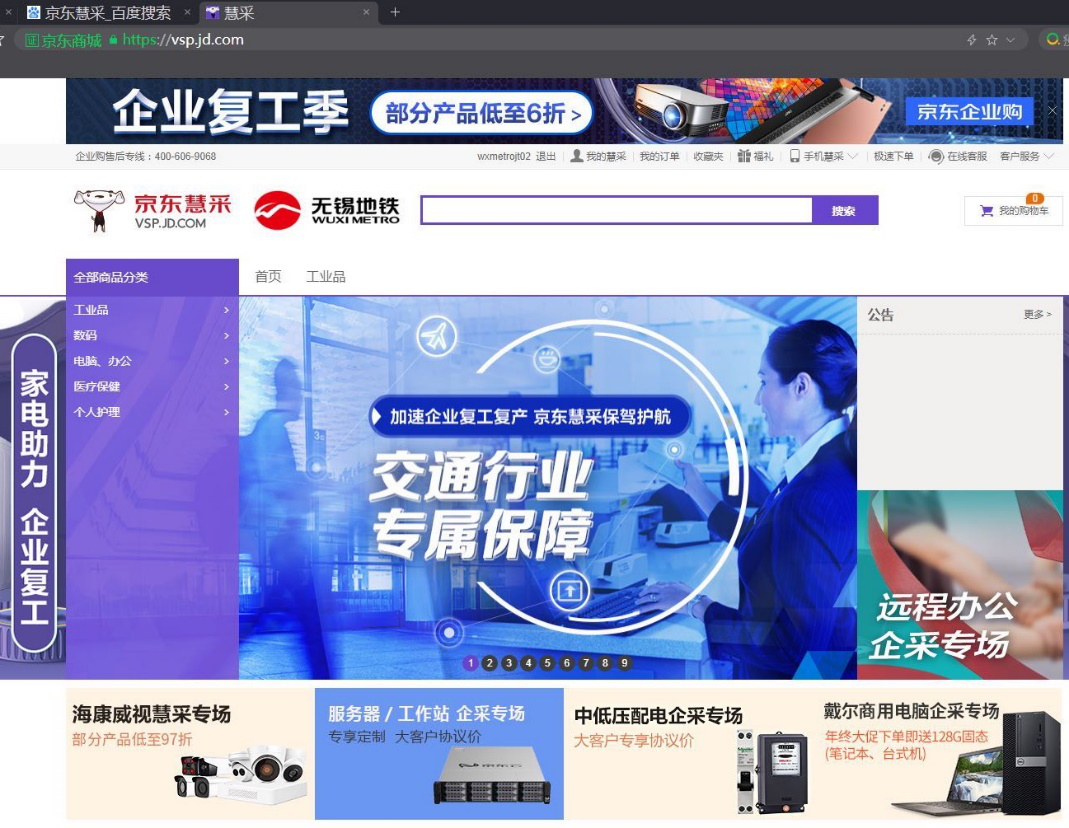Image resolution: width=1069 pixels, height=828 pixels.
Task: Open the 中低压配电企采专场 card
Action: [689, 754]
